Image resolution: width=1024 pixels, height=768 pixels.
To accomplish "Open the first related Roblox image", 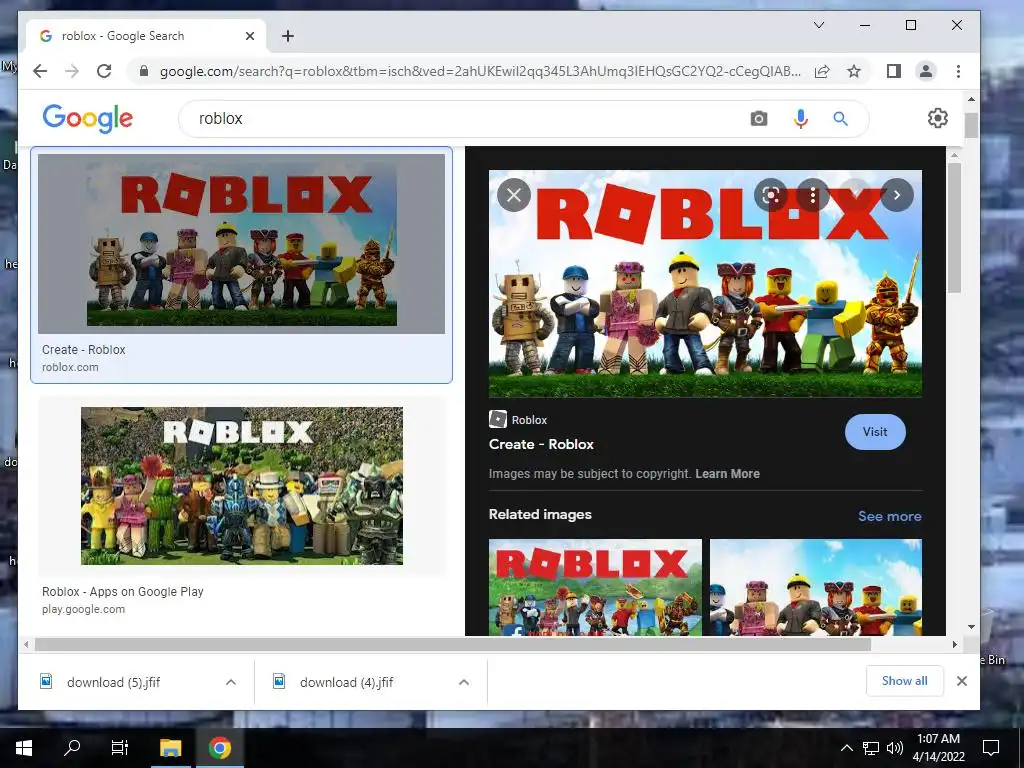I will click(595, 587).
